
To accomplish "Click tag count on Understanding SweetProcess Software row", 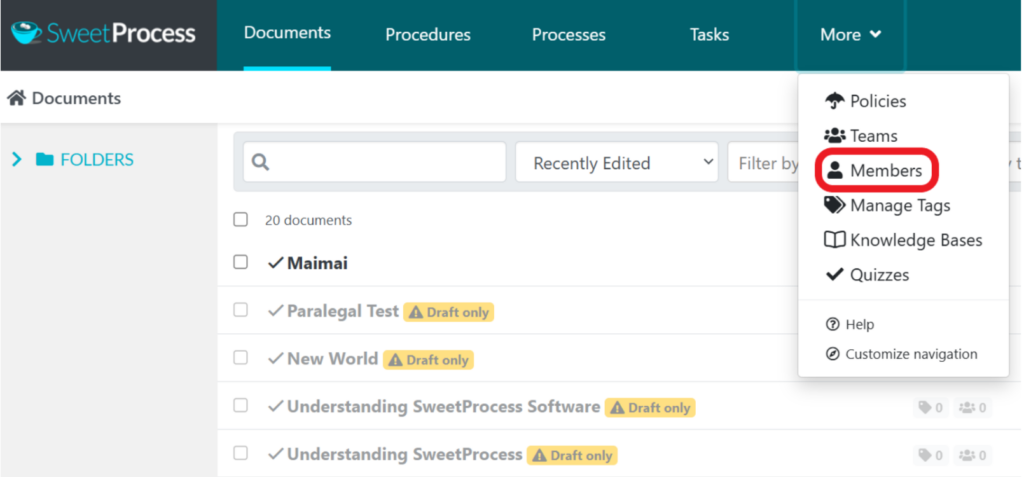I will tap(931, 408).
